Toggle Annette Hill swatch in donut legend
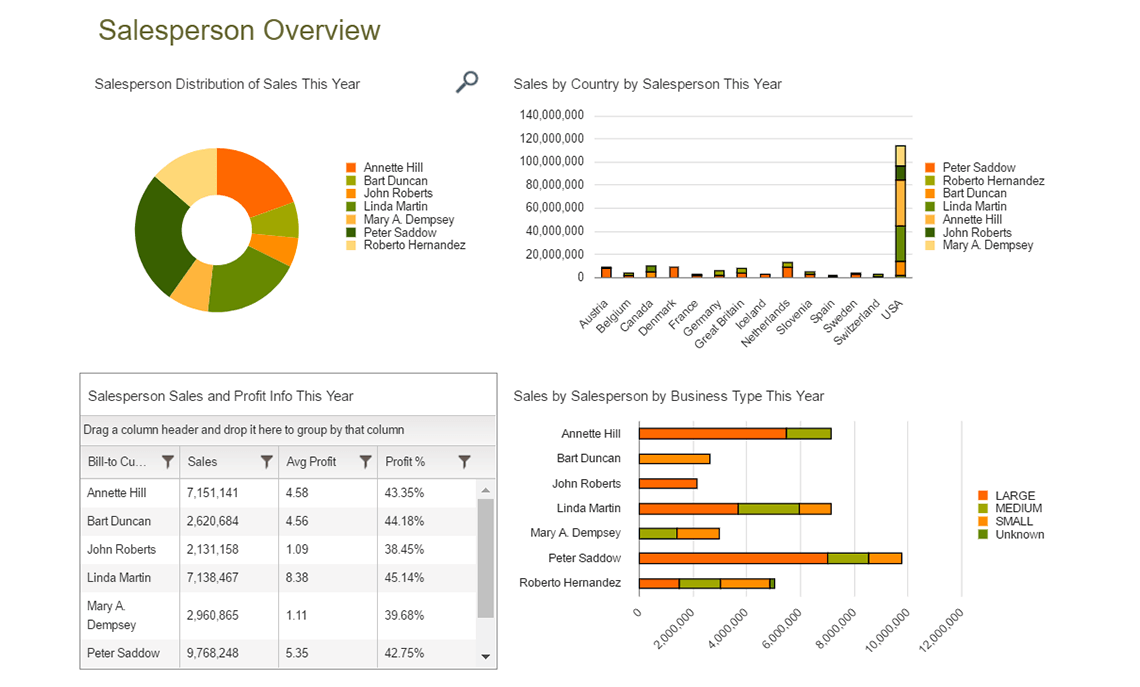 coord(351,168)
